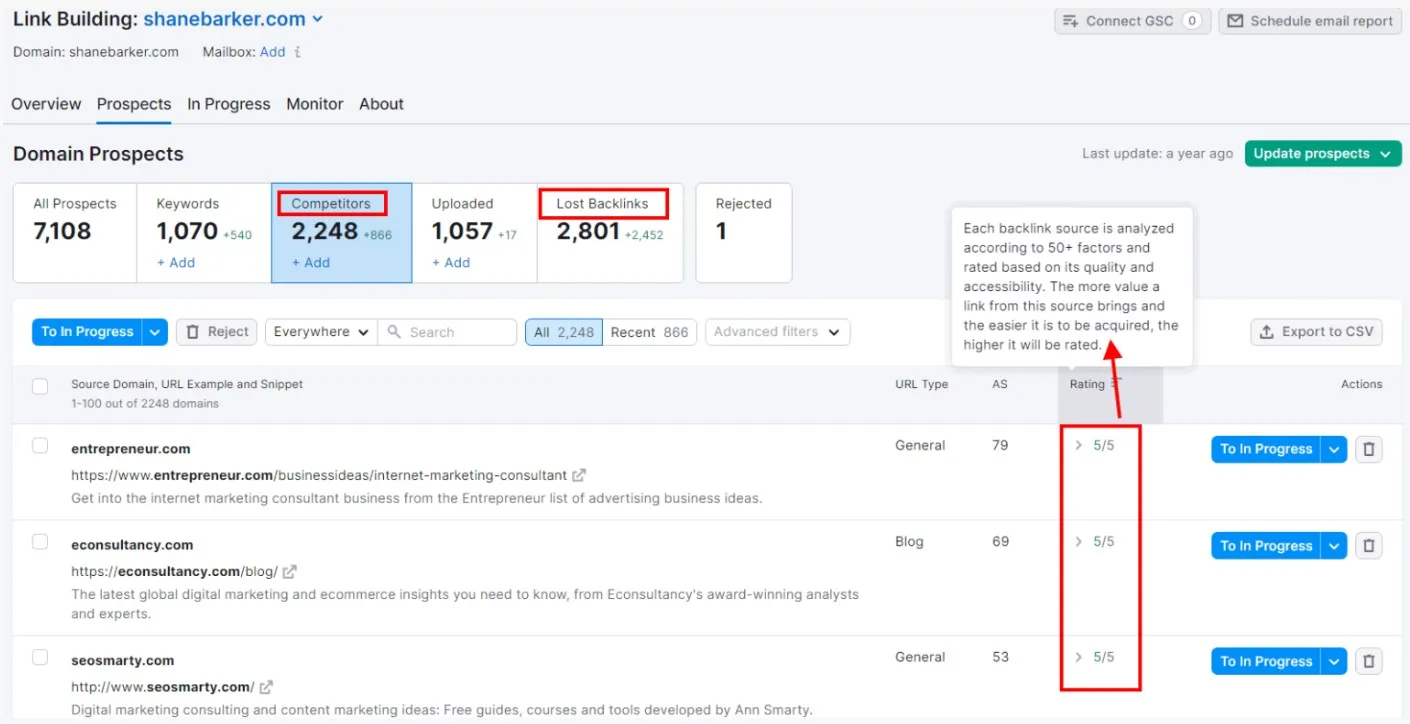Open the shanebarker.com project dropdown
The height and width of the screenshot is (724, 1410).
317,19
